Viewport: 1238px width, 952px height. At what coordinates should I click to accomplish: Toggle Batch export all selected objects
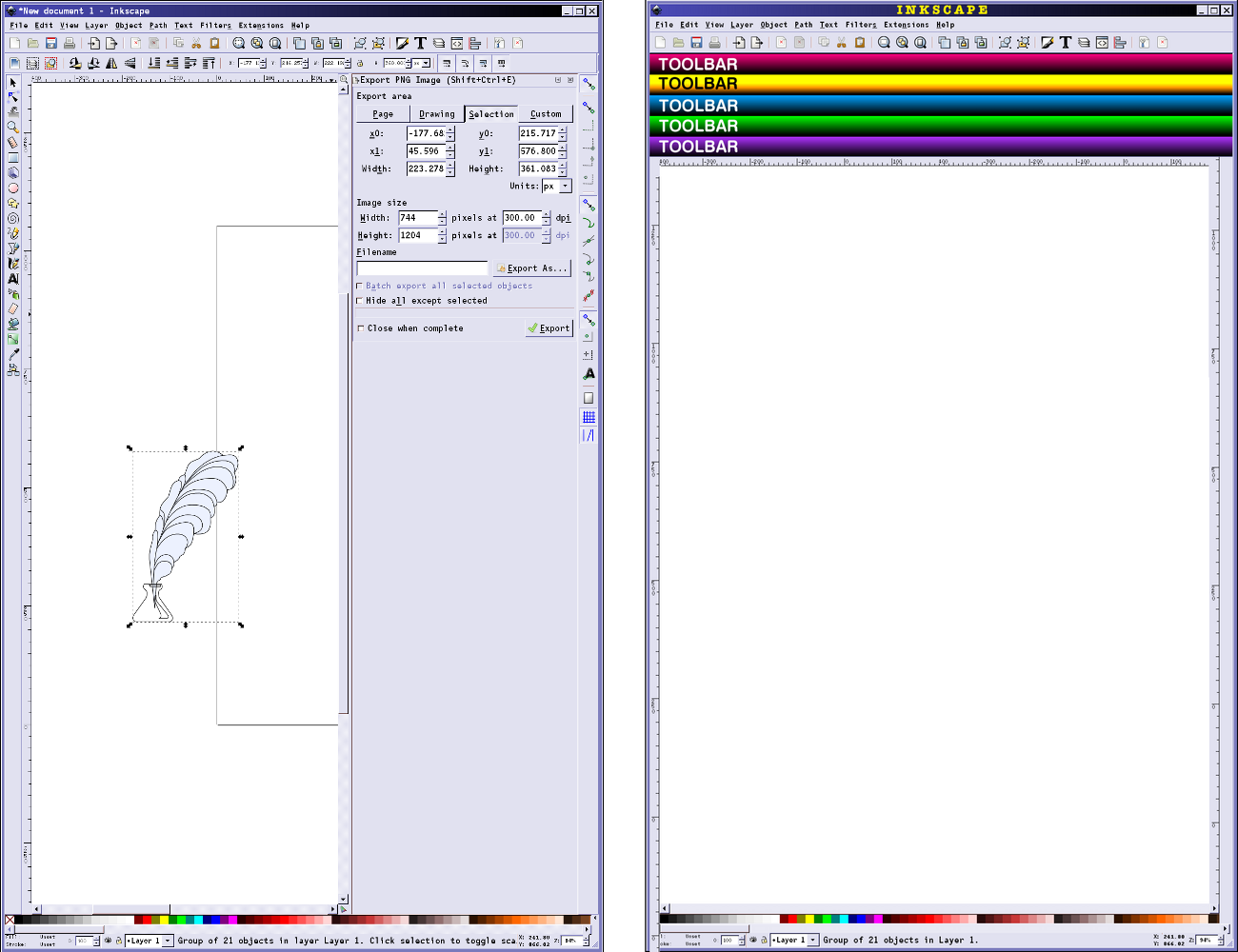coord(360,286)
